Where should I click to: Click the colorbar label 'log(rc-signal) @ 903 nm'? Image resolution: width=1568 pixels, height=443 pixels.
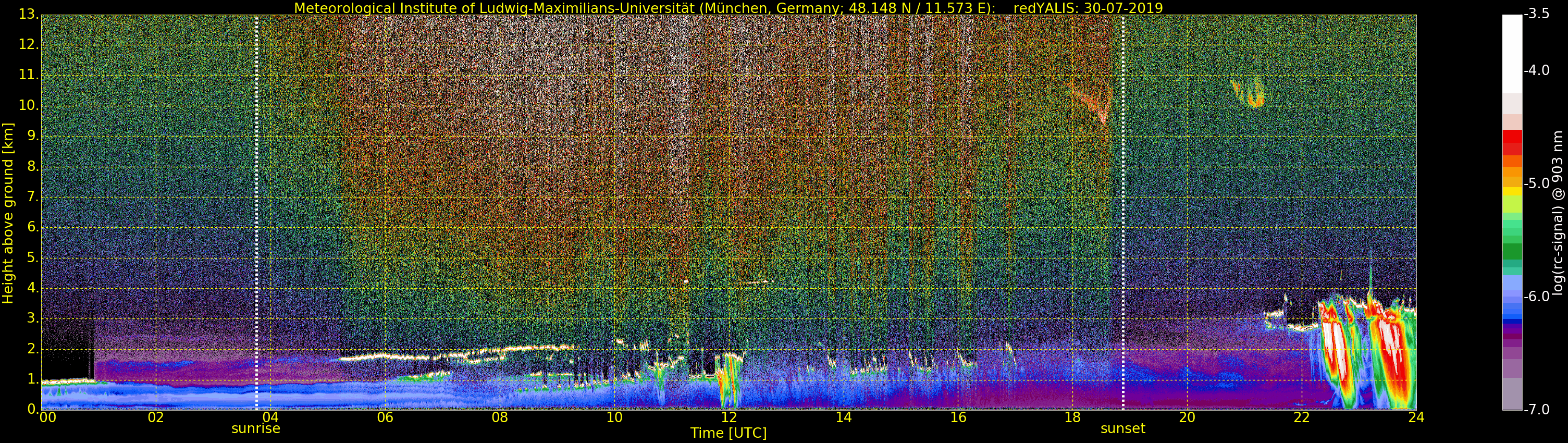pos(1558,213)
